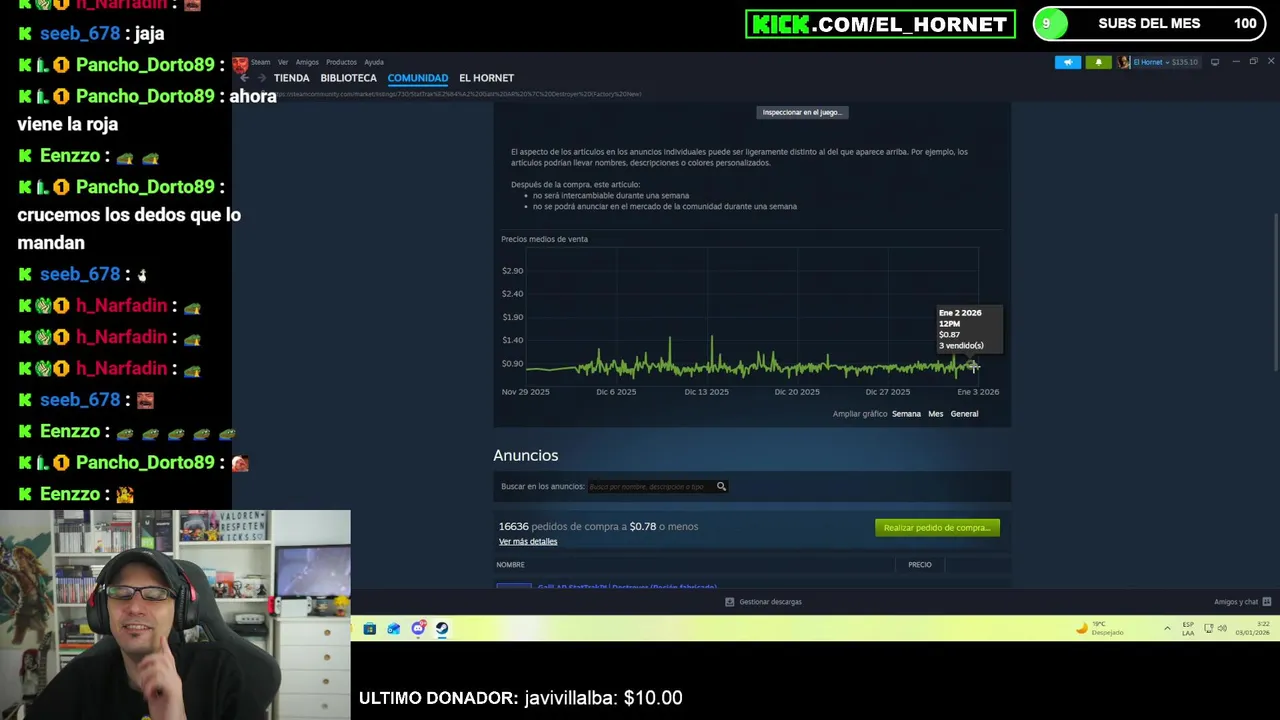Click the NOMBRE column header
The image size is (1280, 720).
pyautogui.click(x=510, y=565)
